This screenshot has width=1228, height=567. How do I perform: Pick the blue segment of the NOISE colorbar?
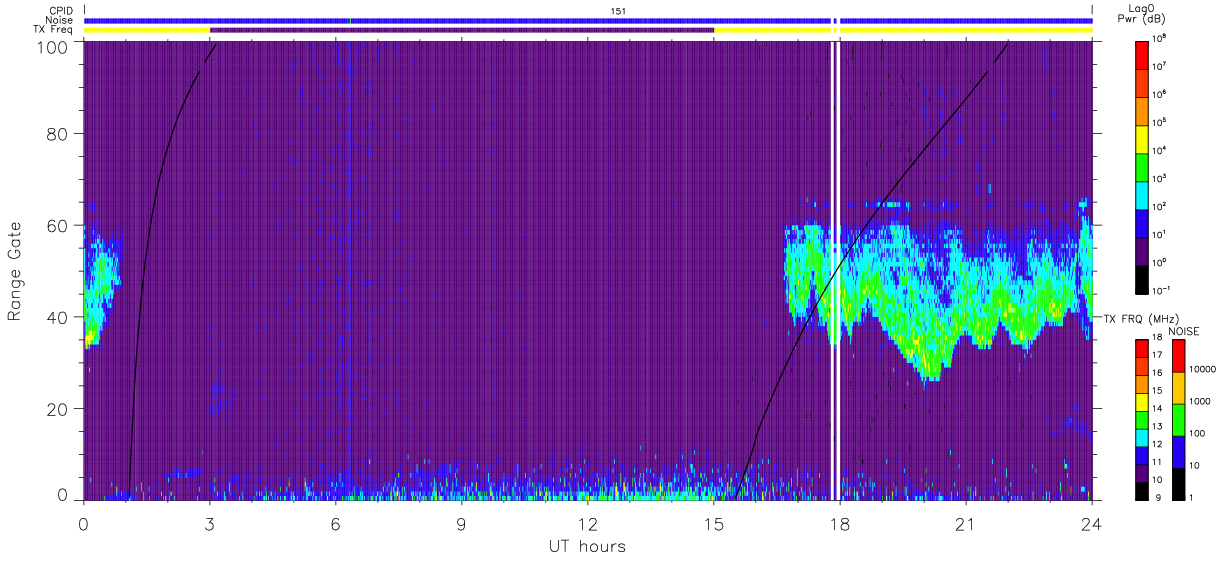click(x=1178, y=451)
